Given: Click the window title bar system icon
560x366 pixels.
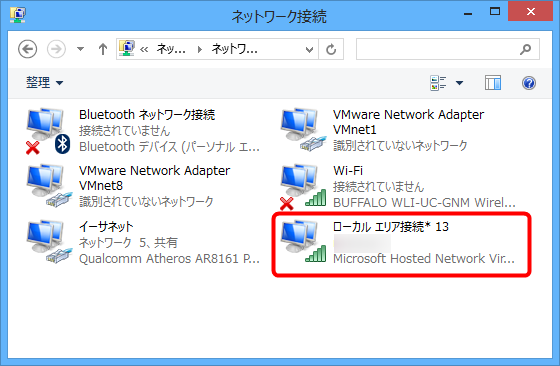Looking at the screenshot, I should (18, 15).
